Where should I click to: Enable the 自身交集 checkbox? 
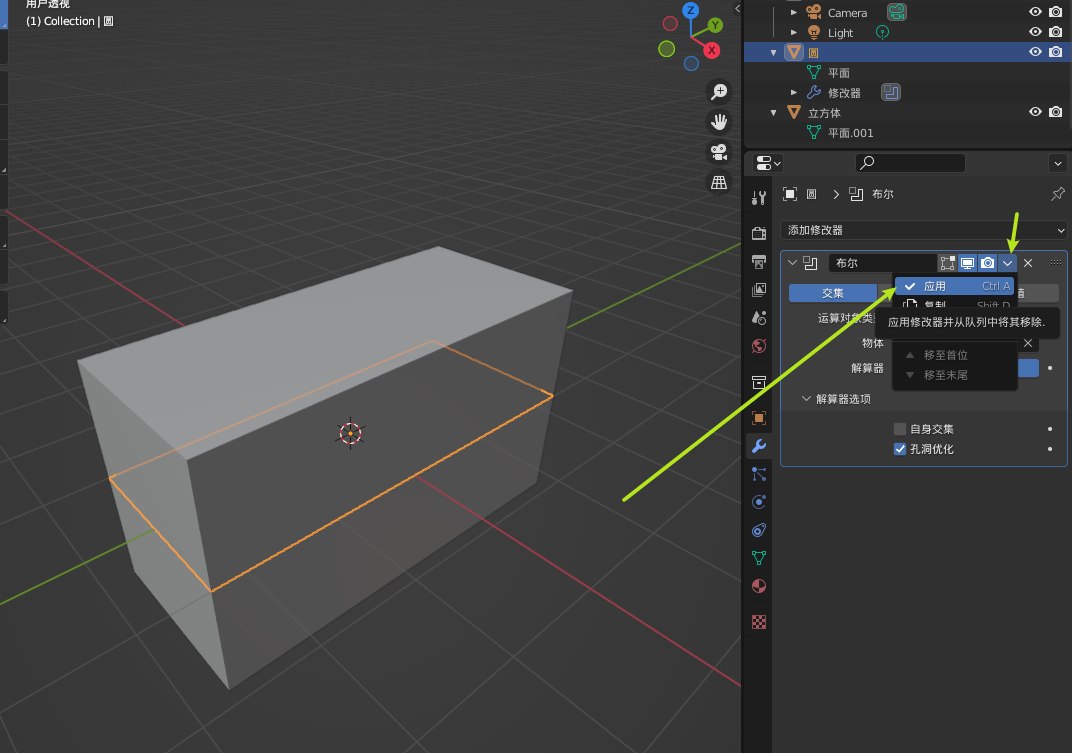point(900,429)
